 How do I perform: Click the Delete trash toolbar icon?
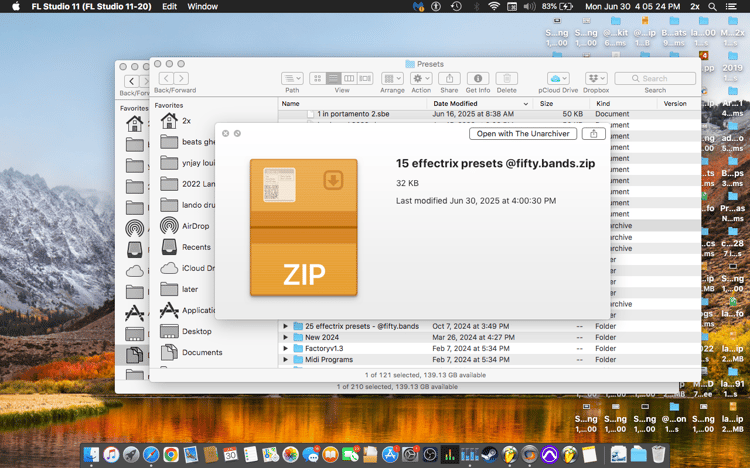click(x=507, y=78)
